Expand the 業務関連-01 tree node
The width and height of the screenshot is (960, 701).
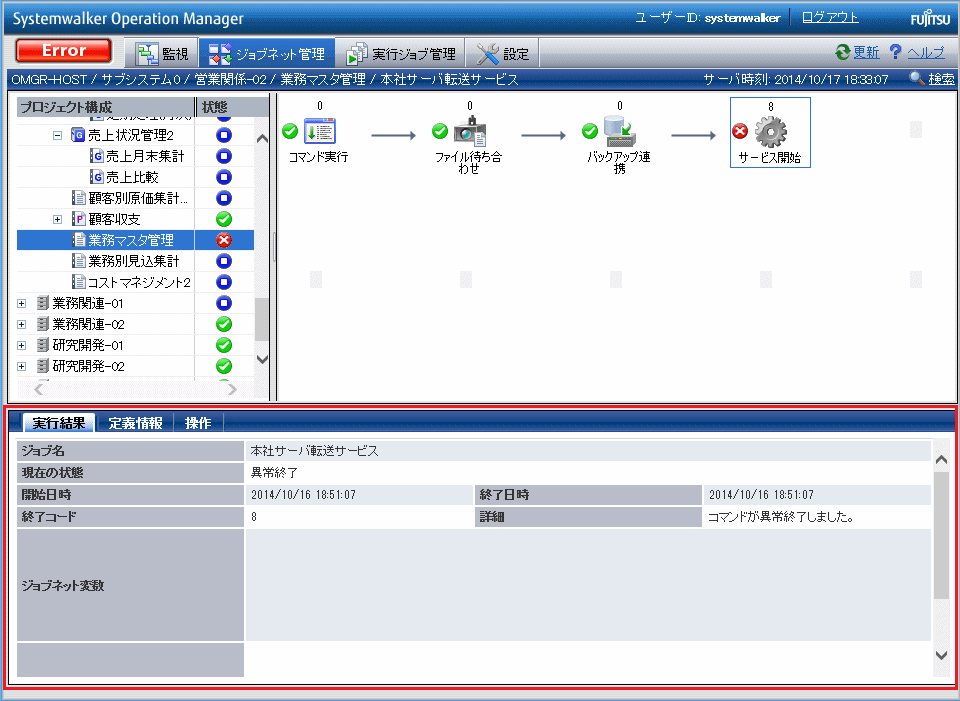click(x=22, y=303)
